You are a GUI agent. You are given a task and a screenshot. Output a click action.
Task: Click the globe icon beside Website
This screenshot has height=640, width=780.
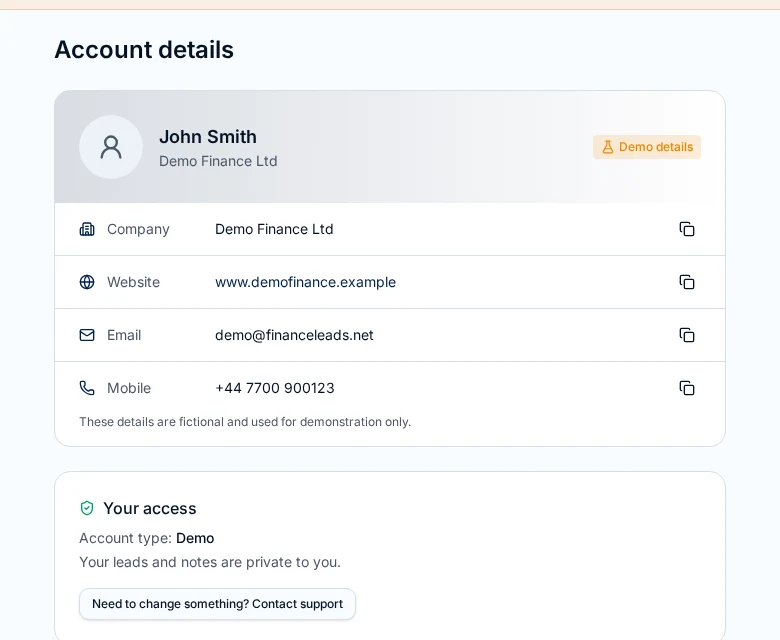(x=87, y=282)
